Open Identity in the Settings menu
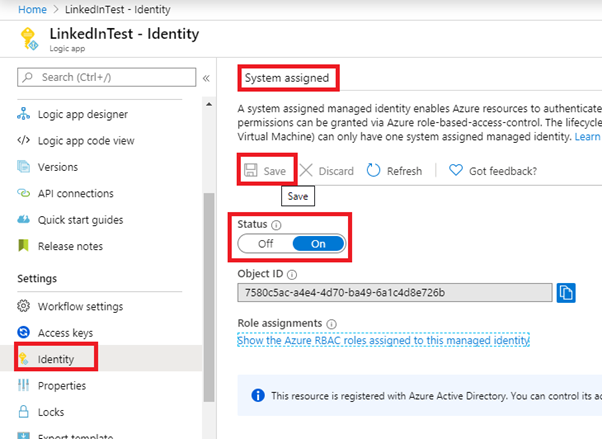The image size is (602, 439). click(x=55, y=358)
